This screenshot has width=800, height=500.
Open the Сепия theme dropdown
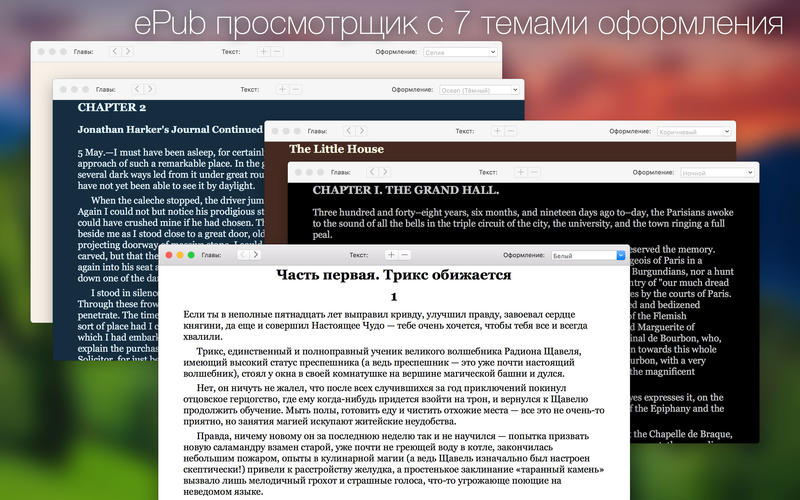(x=460, y=52)
